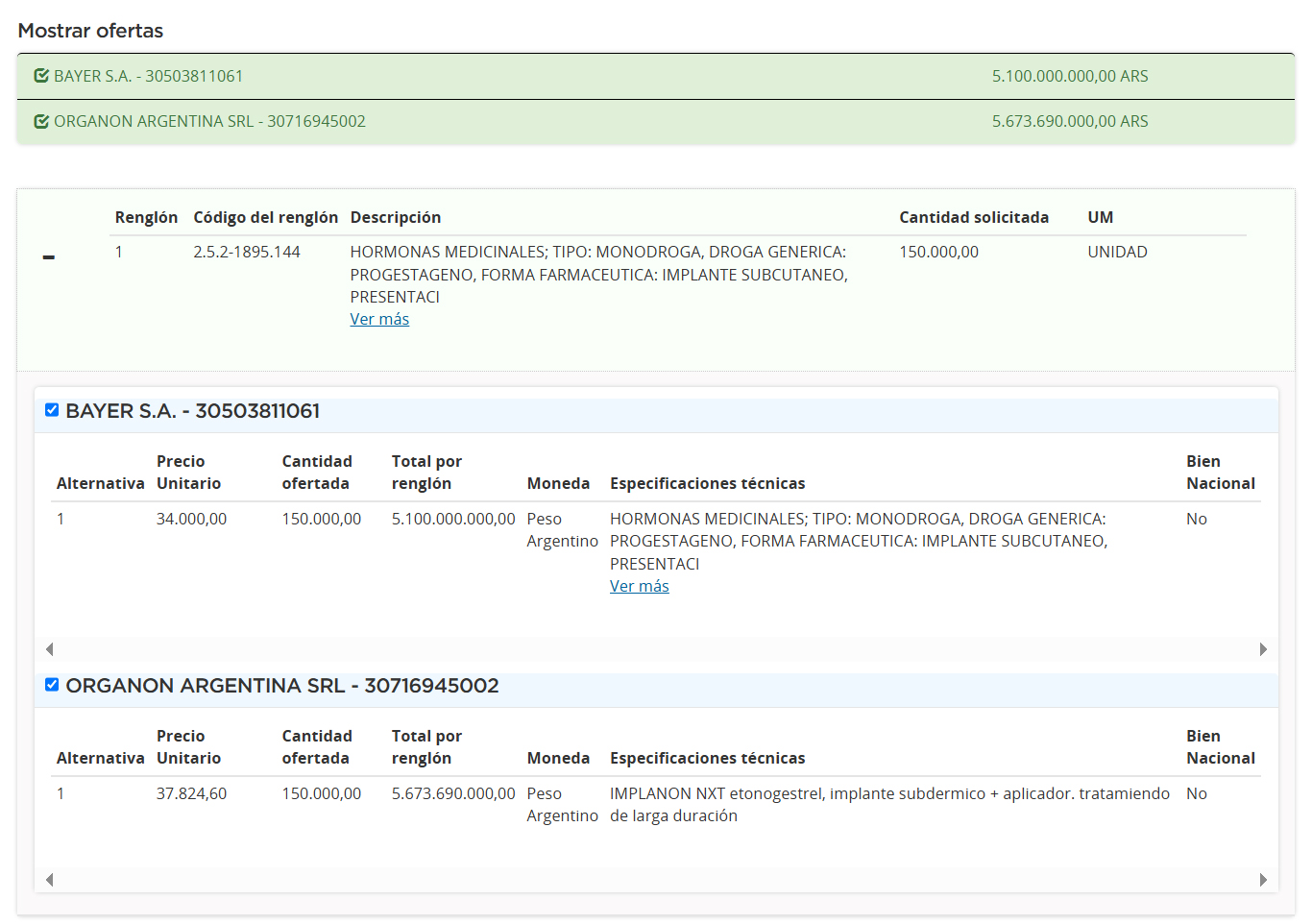Image resolution: width=1312 pixels, height=924 pixels.
Task: Select the BAYER S.A. - 30503811061 summary row
Action: [x=656, y=76]
